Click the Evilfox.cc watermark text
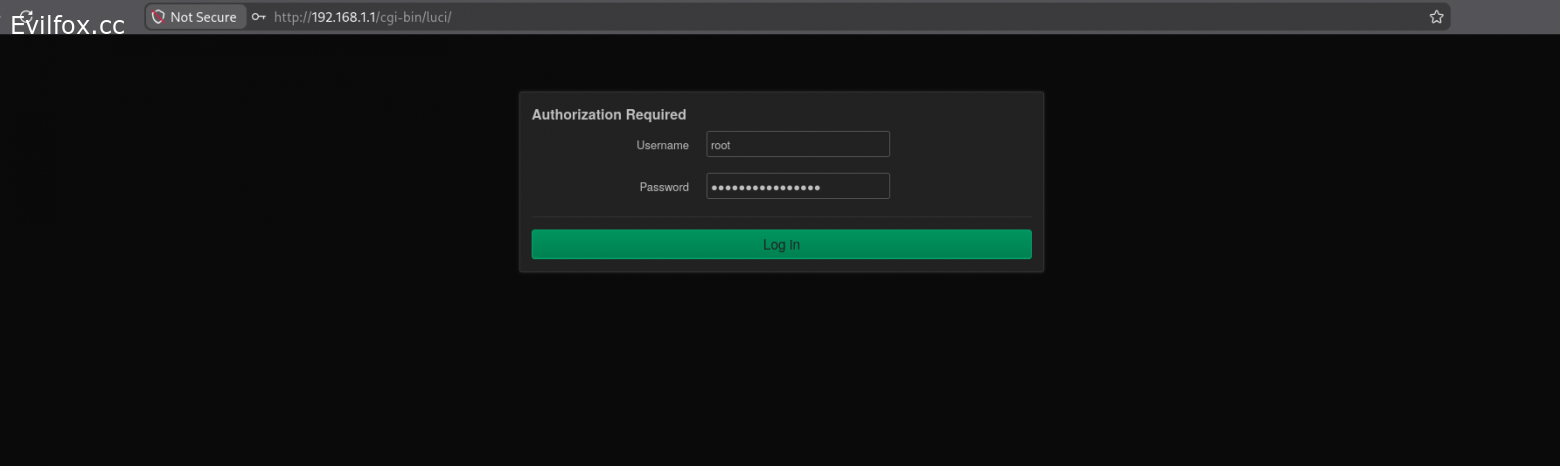Viewport: 1560px width, 466px height. (68, 27)
